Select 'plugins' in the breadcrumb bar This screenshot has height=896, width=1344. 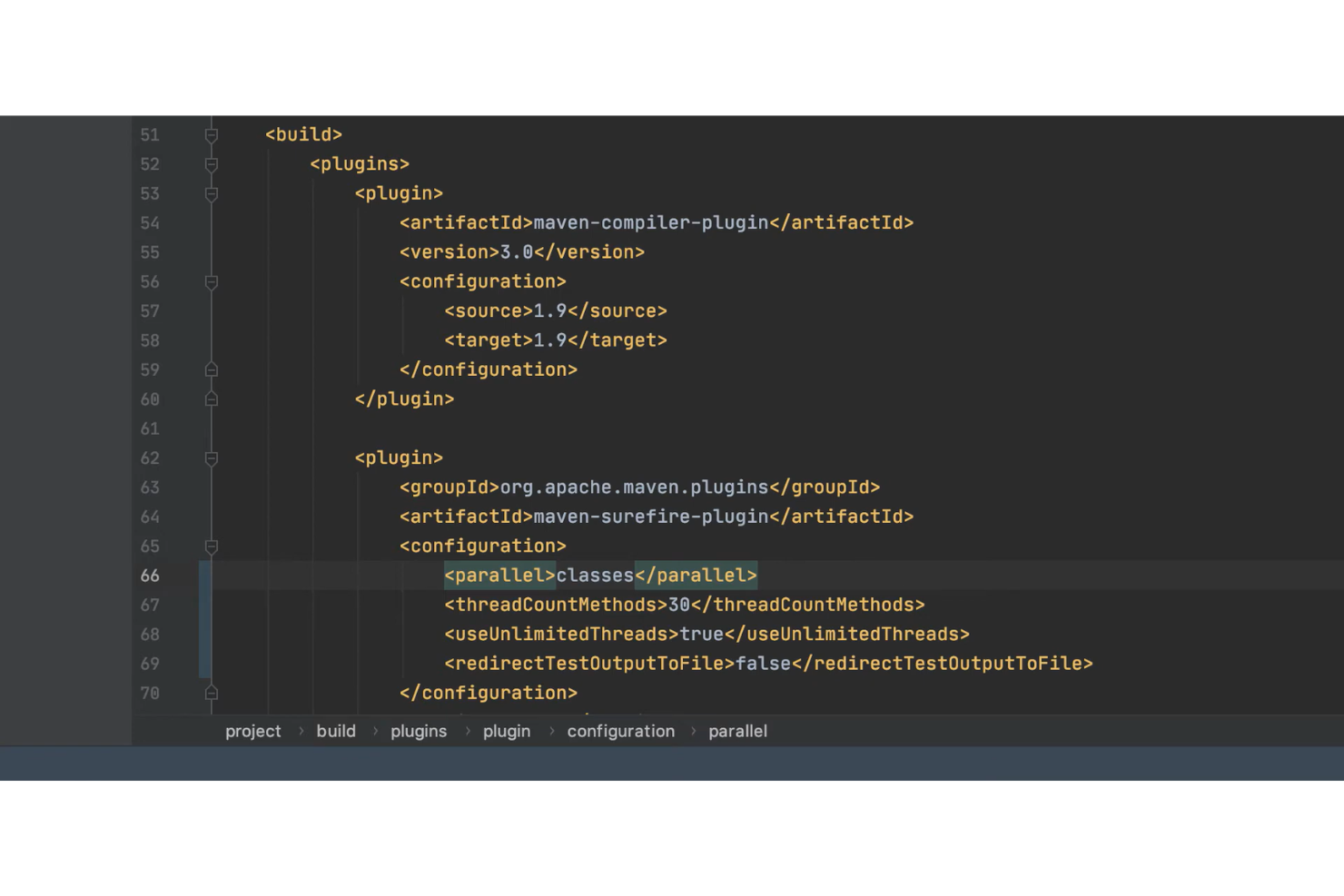click(x=419, y=731)
